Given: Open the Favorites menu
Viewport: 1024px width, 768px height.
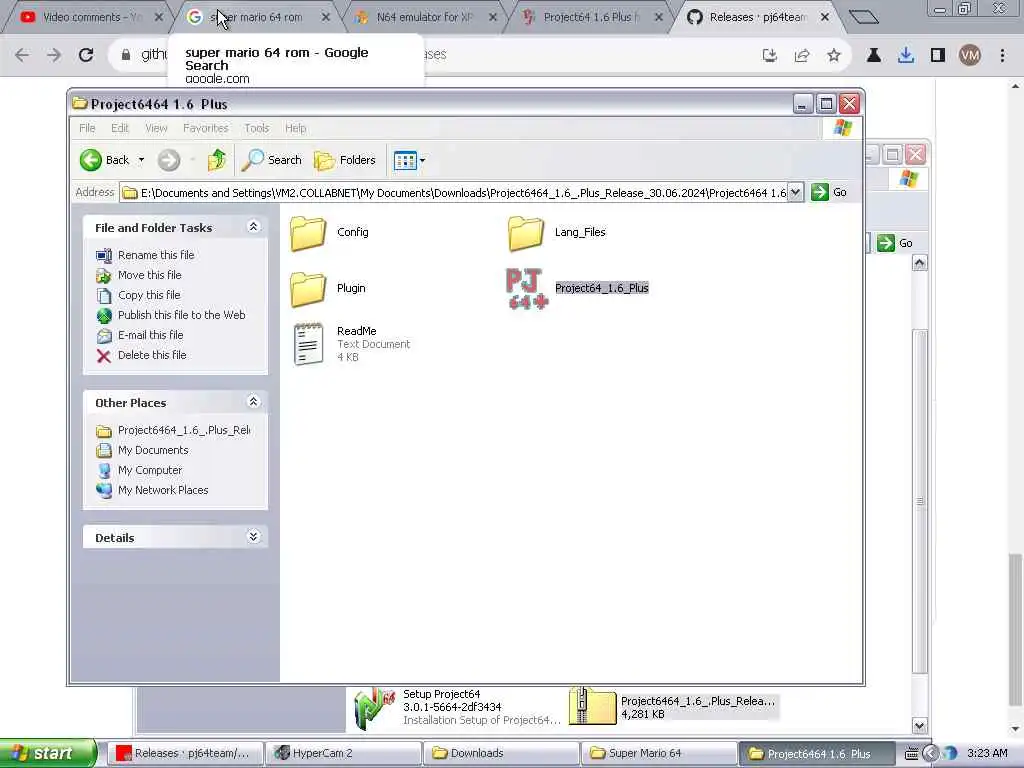Looking at the screenshot, I should 206,128.
